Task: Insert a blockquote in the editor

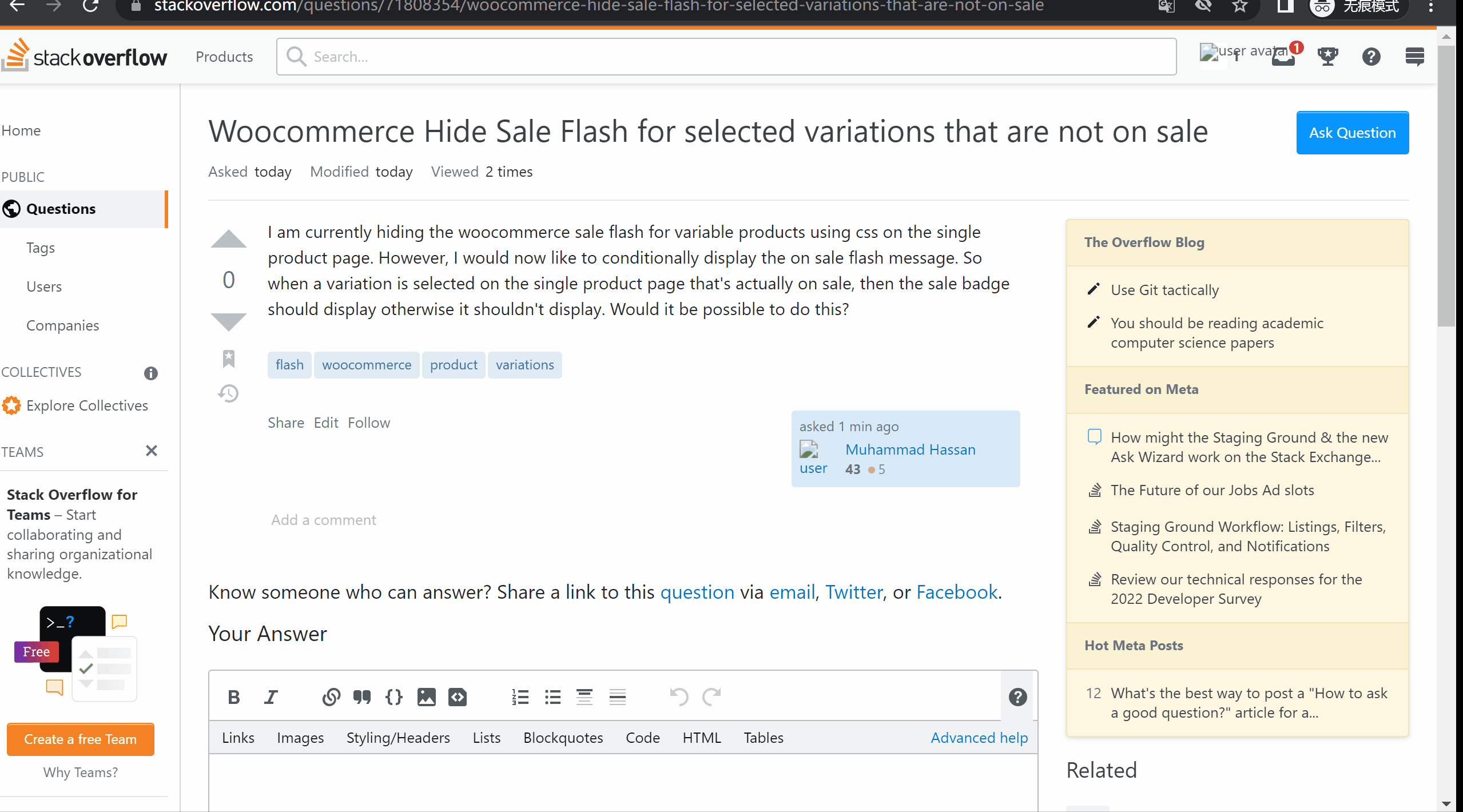Action: point(361,697)
